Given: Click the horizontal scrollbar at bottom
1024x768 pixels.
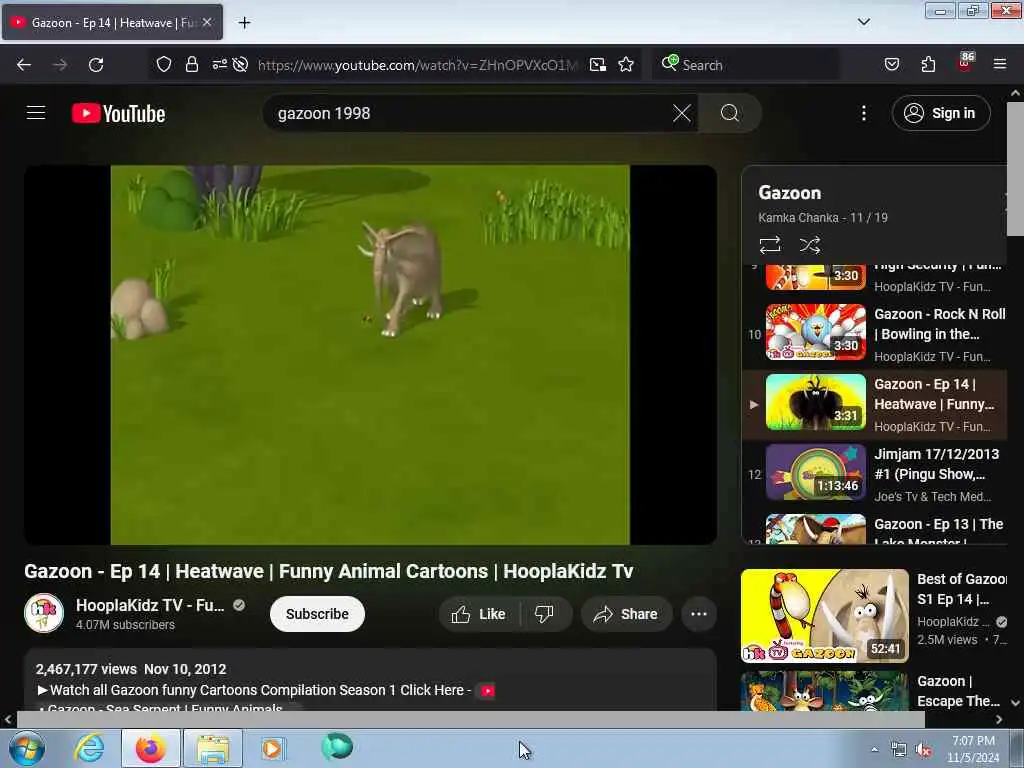Looking at the screenshot, I should tap(470, 719).
